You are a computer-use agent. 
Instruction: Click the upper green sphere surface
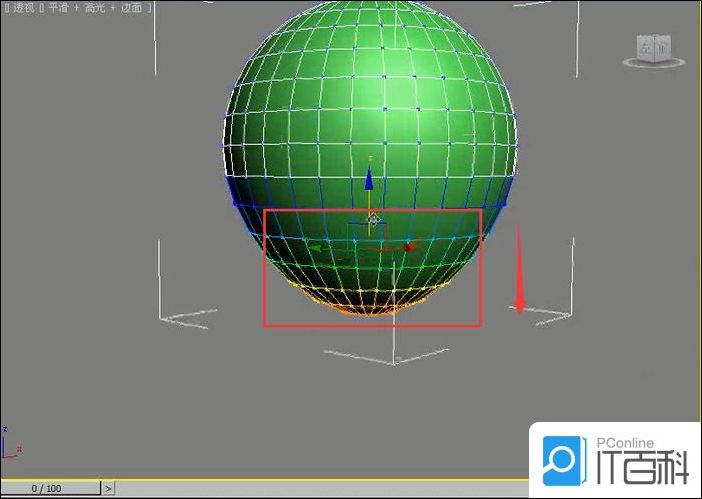tap(370, 90)
